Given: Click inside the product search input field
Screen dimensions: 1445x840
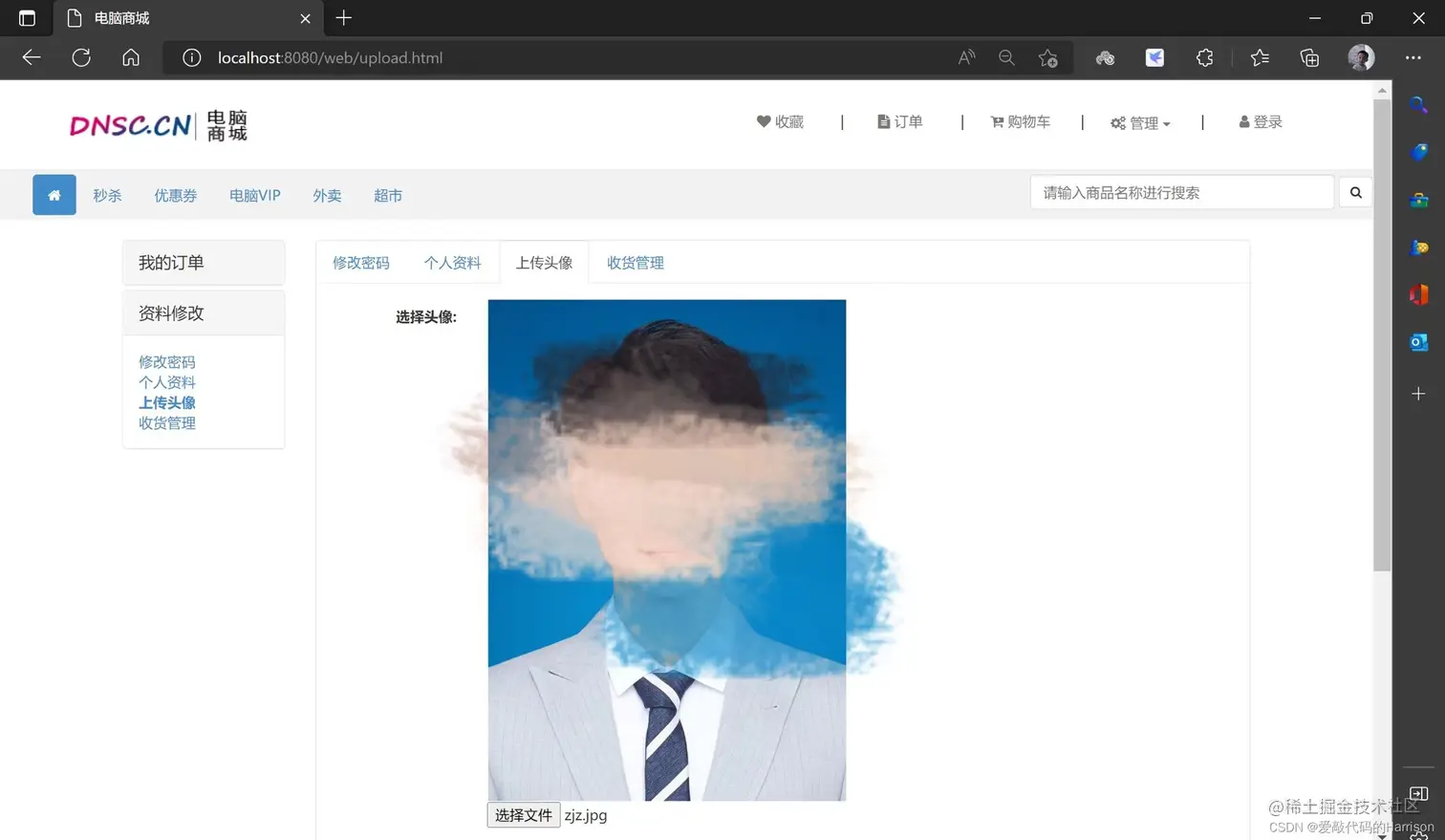Looking at the screenshot, I should point(1181,191).
